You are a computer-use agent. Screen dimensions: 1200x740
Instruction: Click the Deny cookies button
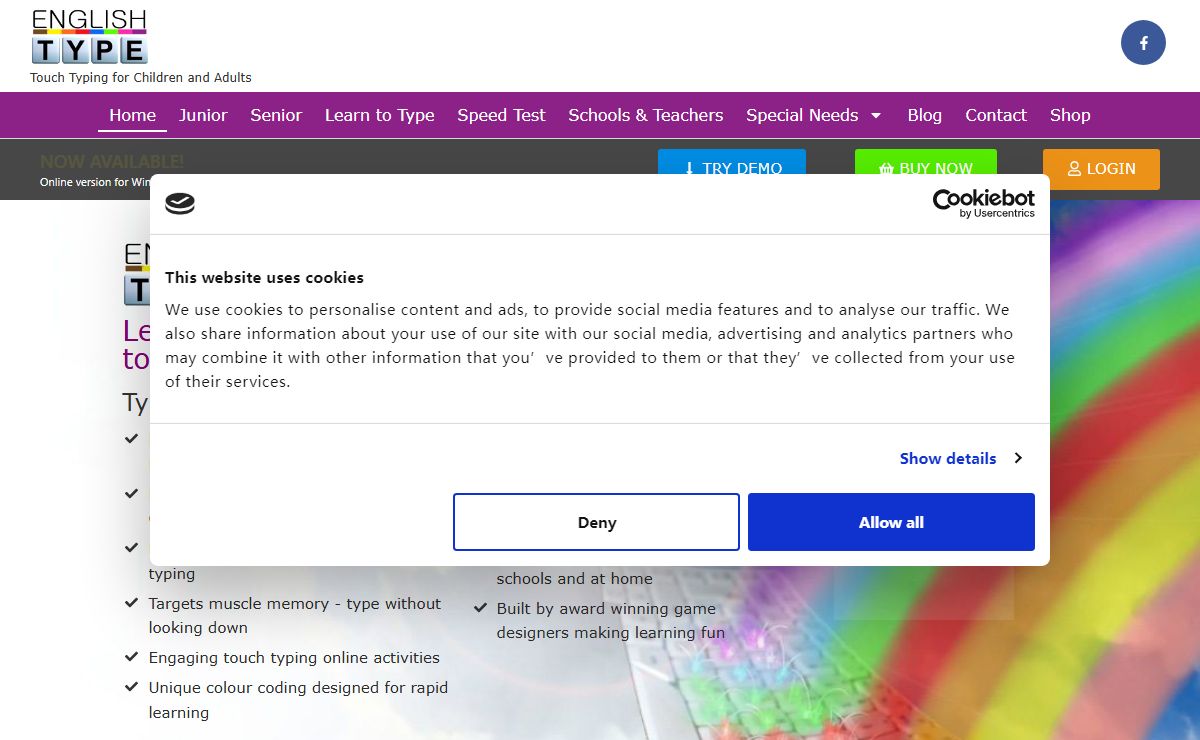click(596, 522)
